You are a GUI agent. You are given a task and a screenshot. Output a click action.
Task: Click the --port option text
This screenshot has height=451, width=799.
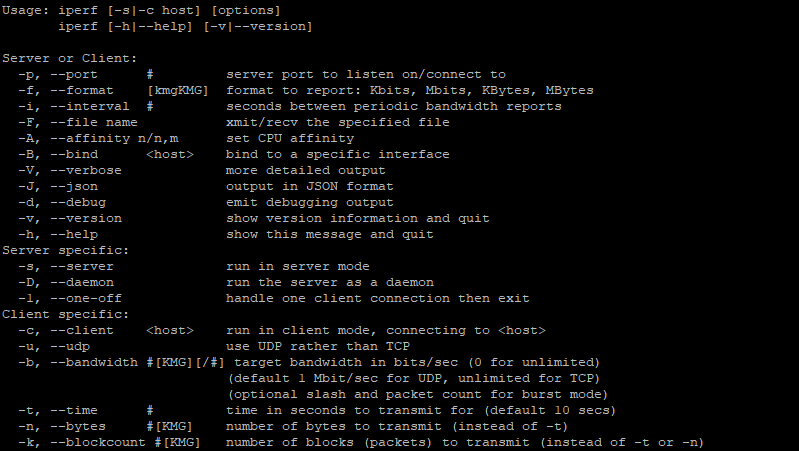pyautogui.click(x=73, y=74)
